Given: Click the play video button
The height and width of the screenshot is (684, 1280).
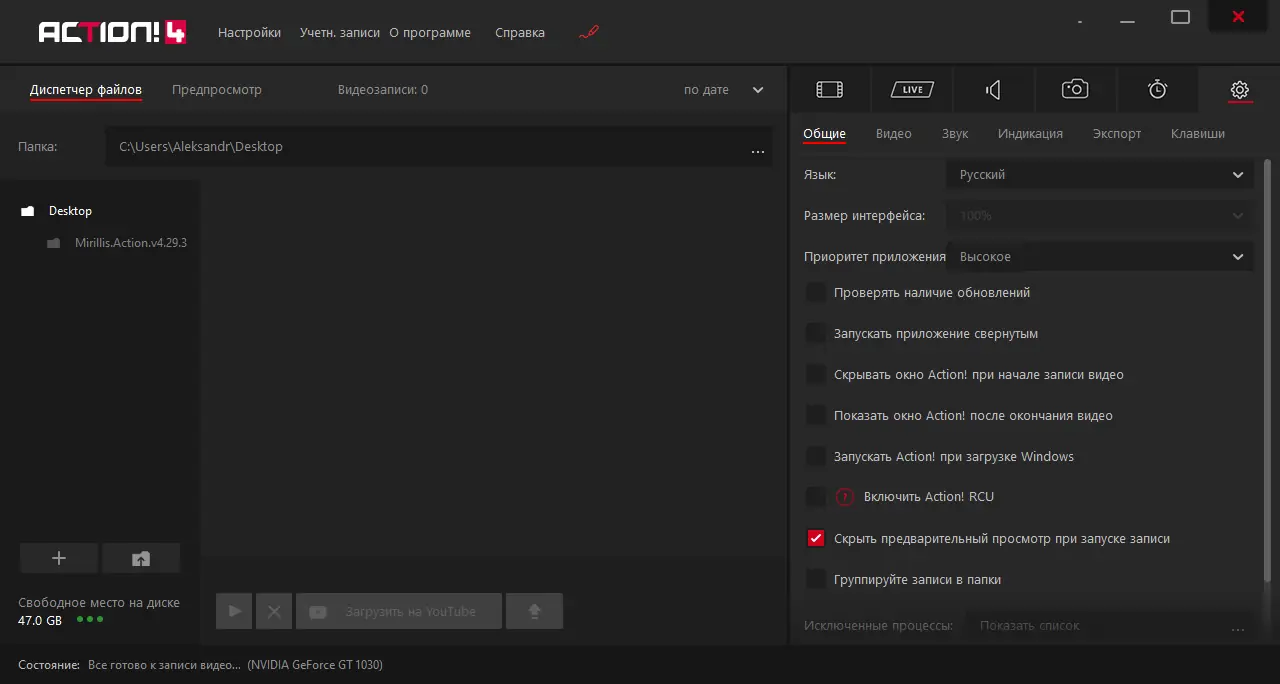Looking at the screenshot, I should (235, 611).
